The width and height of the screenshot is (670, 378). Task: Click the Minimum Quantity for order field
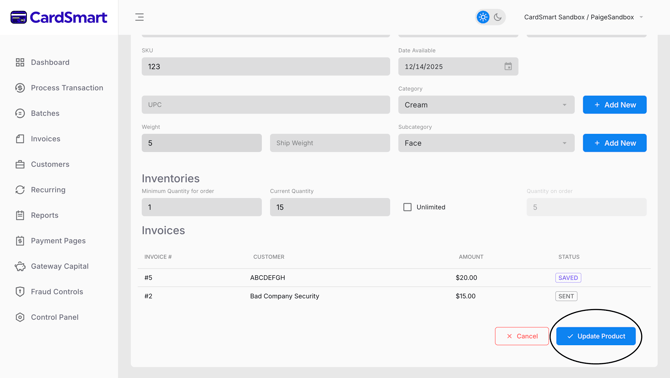point(202,207)
